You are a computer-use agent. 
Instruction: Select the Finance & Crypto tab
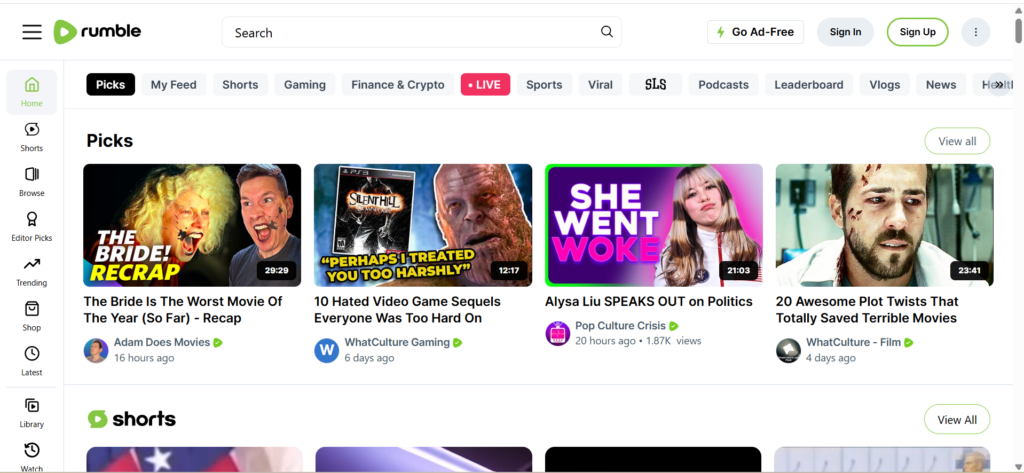[397, 85]
